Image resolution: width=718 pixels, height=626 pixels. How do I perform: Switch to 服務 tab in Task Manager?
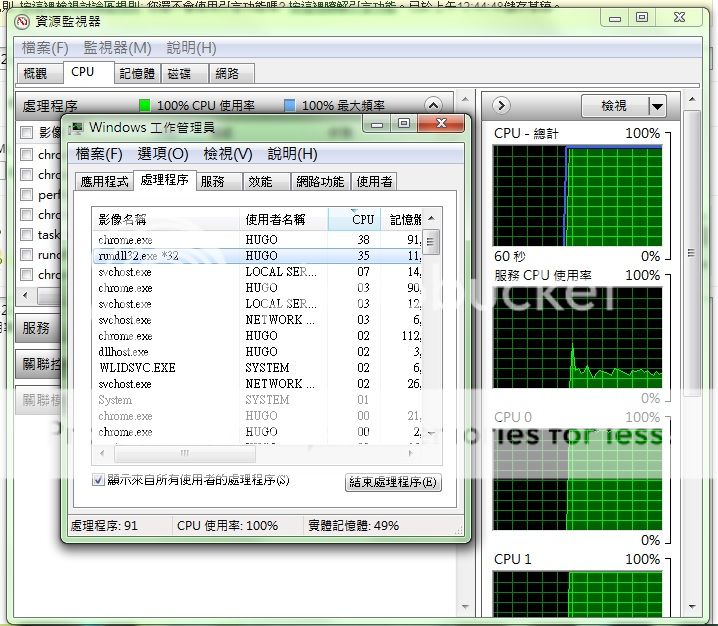219,182
